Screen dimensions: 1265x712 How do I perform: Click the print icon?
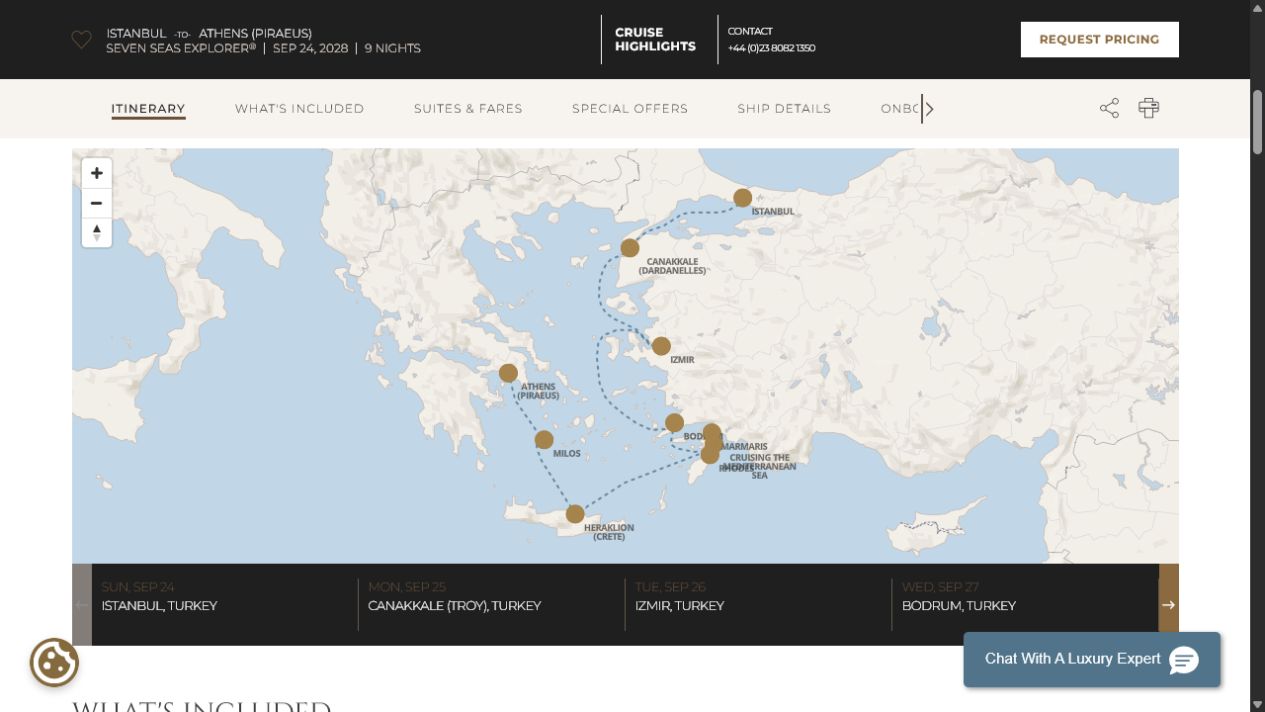click(x=1148, y=108)
